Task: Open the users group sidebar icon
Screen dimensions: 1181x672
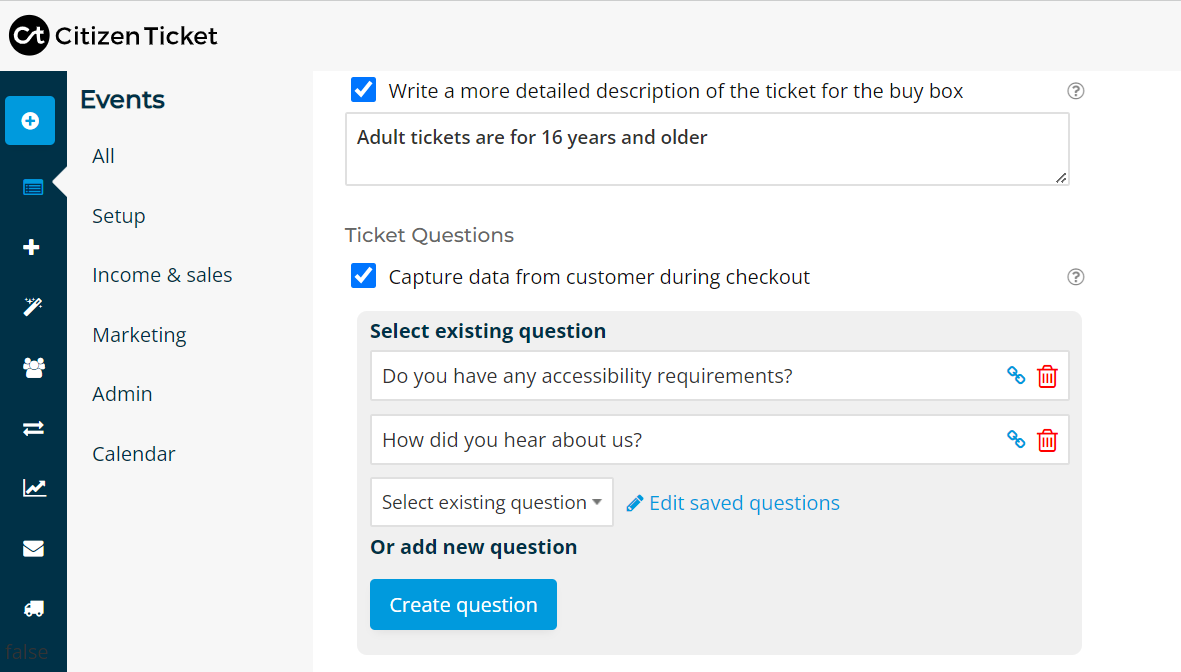Action: (x=33, y=368)
